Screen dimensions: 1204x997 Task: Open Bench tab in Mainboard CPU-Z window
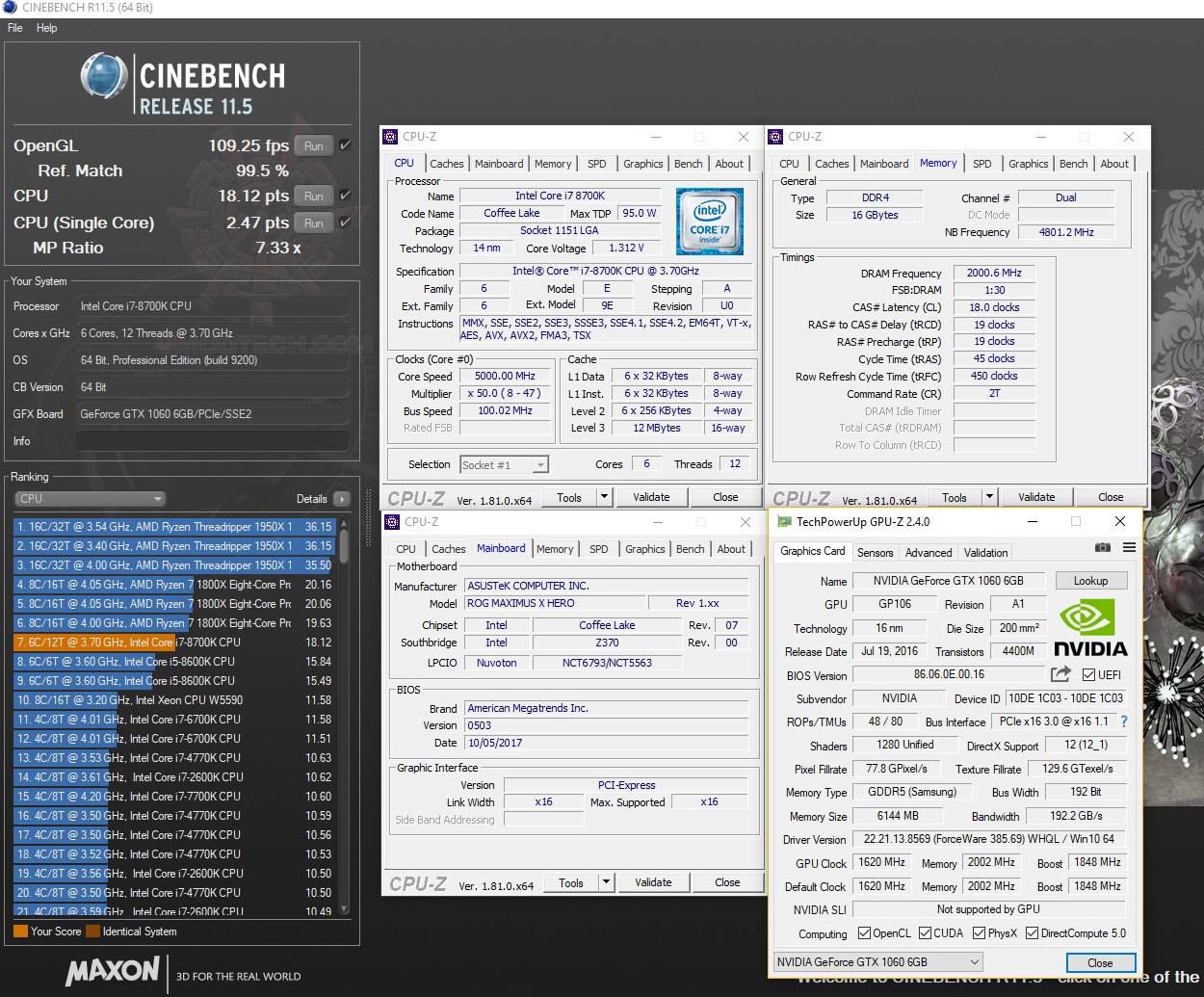[691, 549]
